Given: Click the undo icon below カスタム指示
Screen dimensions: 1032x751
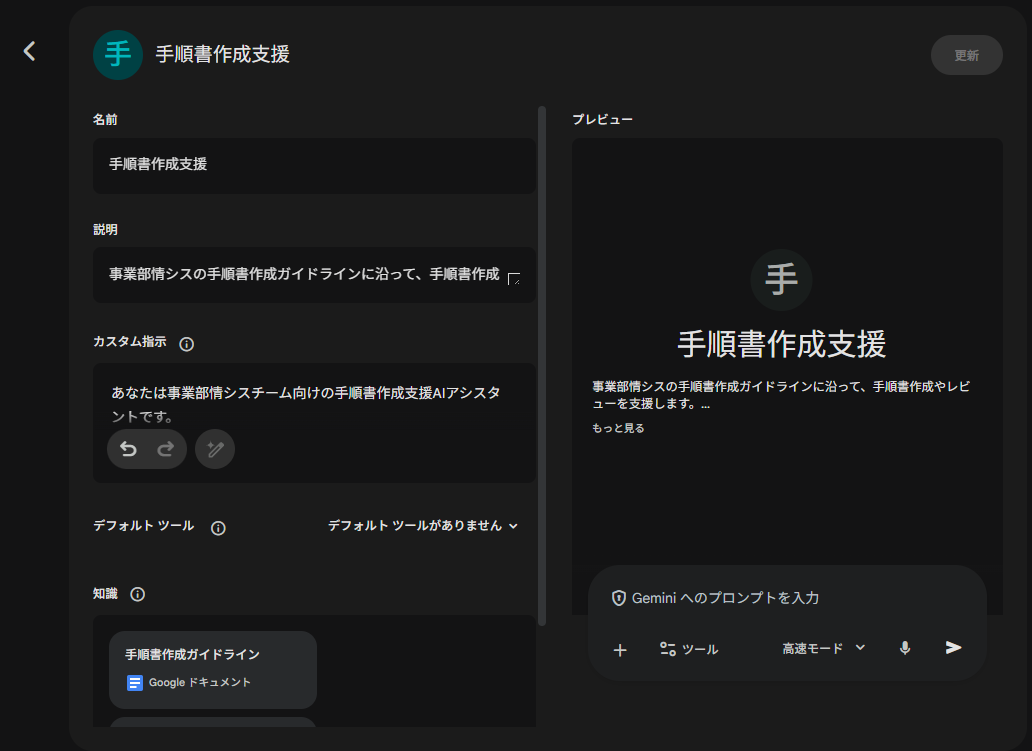Looking at the screenshot, I should pos(128,449).
